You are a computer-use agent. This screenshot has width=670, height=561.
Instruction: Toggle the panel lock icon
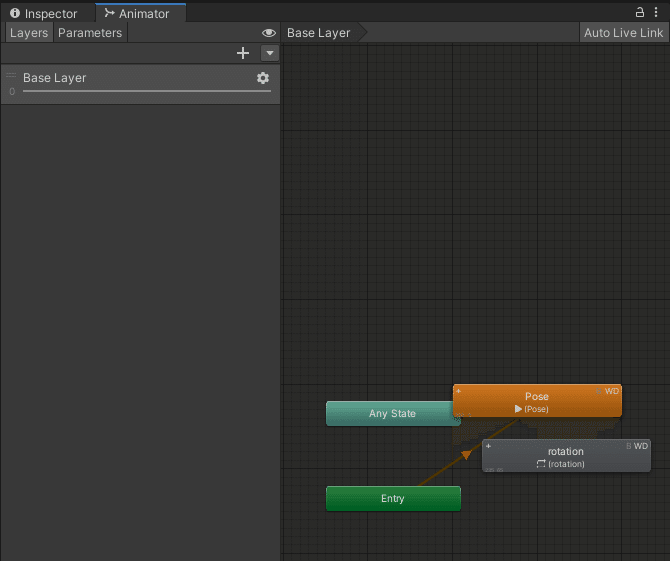[x=640, y=12]
